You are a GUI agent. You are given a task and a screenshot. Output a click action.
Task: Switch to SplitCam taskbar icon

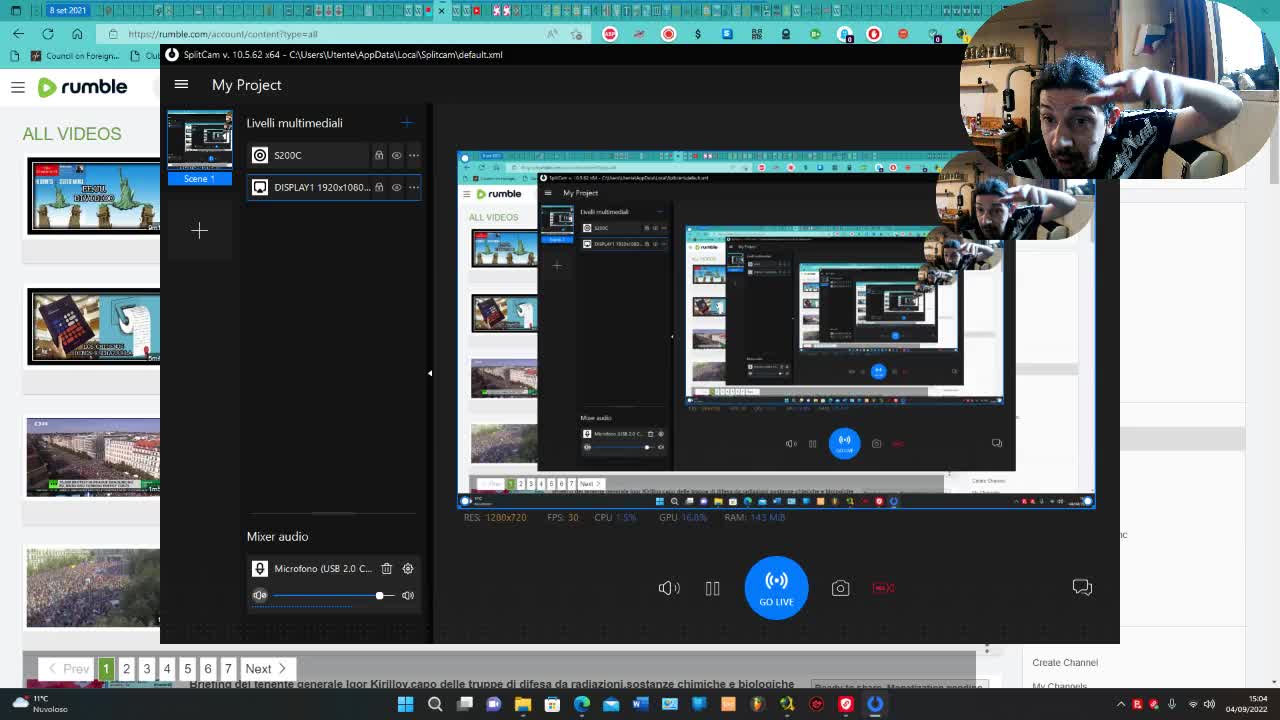click(875, 704)
